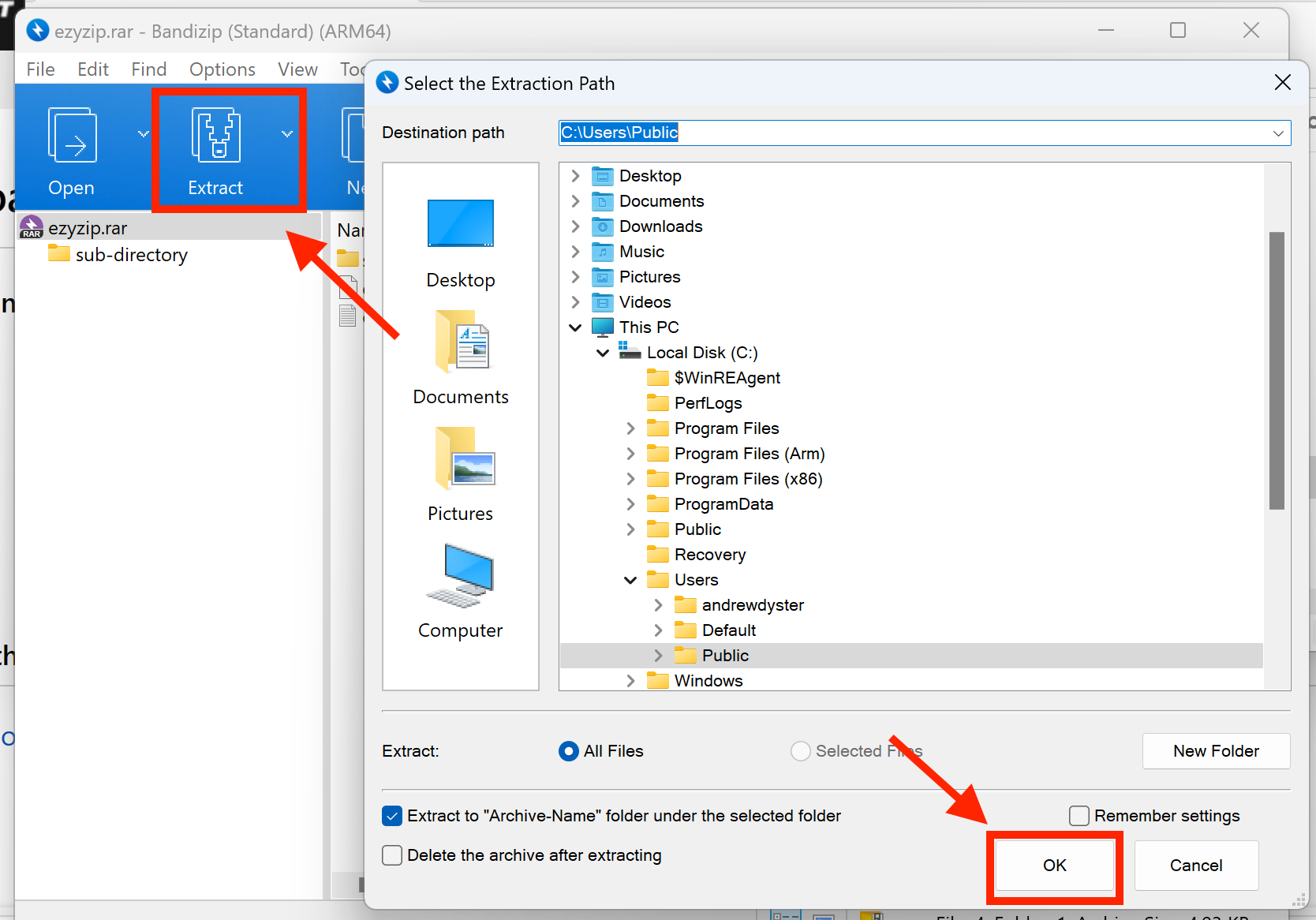Enable Delete the archive after extracting

[x=392, y=855]
